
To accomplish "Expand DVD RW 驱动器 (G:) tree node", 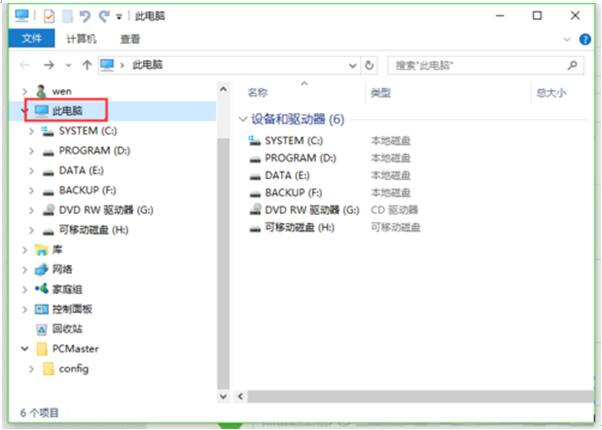I will (x=31, y=210).
